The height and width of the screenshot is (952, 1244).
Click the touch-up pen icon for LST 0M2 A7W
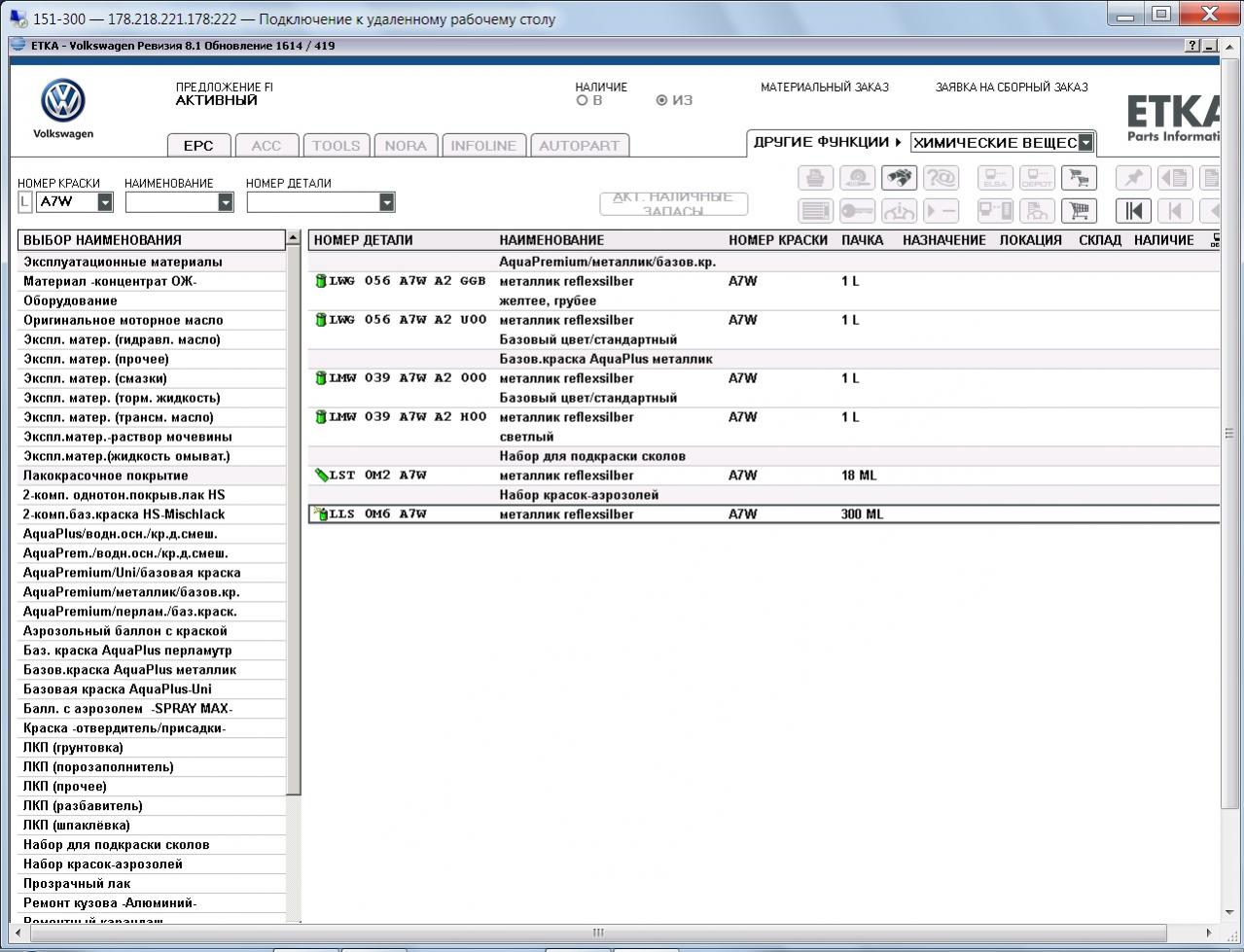click(x=321, y=476)
